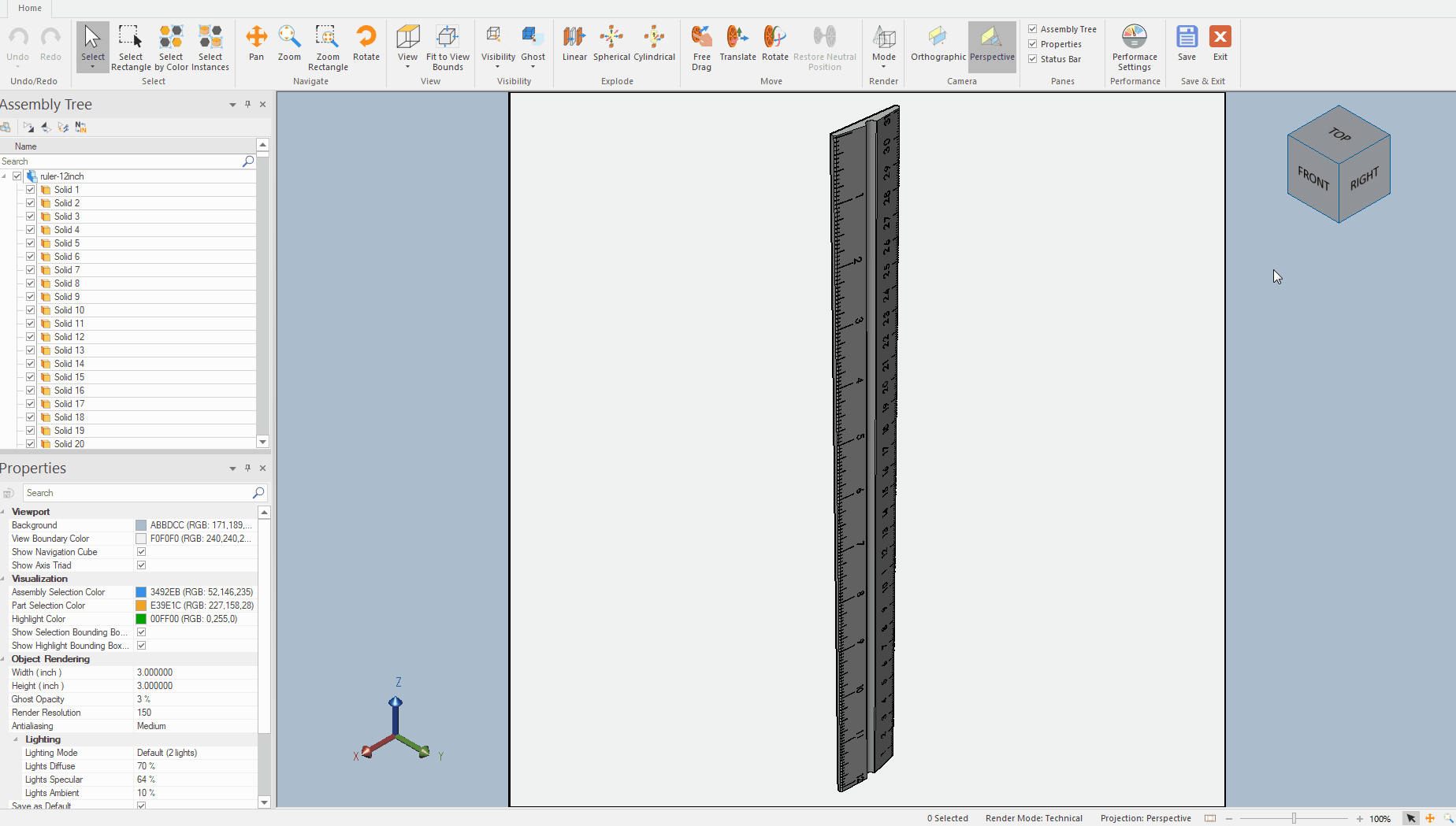Select Solid 8 in the assembly tree
Viewport: 1456px width, 826px height.
[67, 283]
